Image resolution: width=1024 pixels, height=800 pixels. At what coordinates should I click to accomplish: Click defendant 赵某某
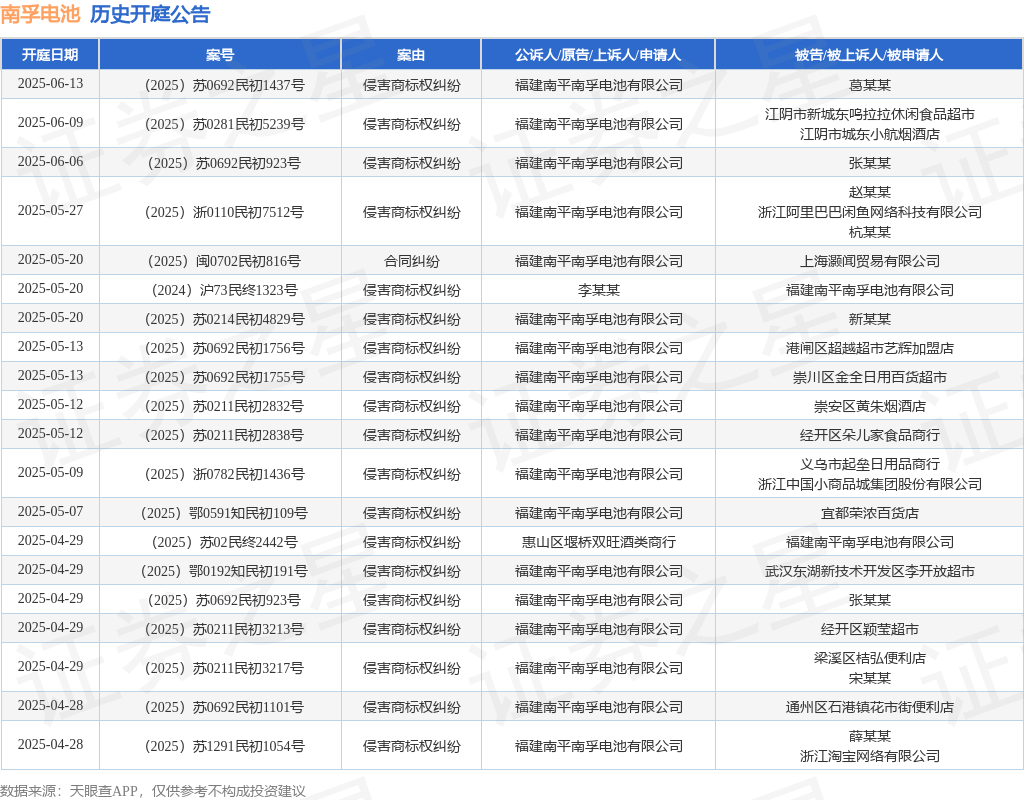coord(870,192)
